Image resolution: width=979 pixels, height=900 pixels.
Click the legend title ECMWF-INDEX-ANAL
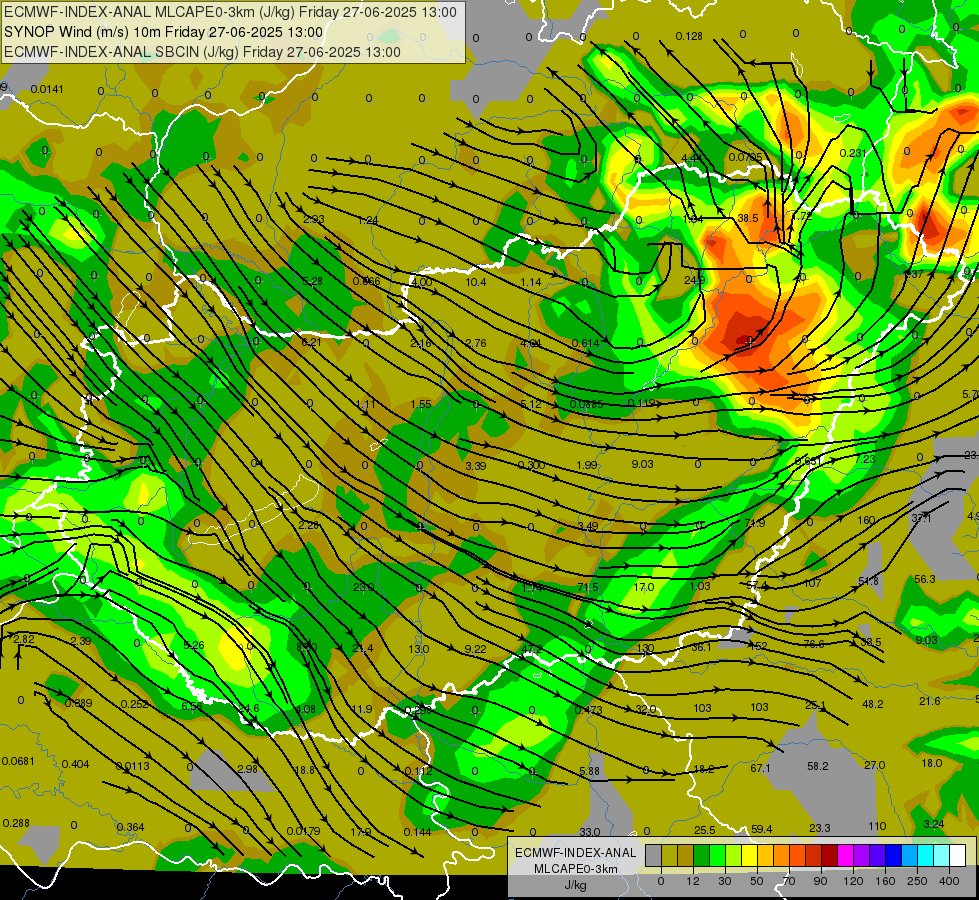[x=576, y=853]
